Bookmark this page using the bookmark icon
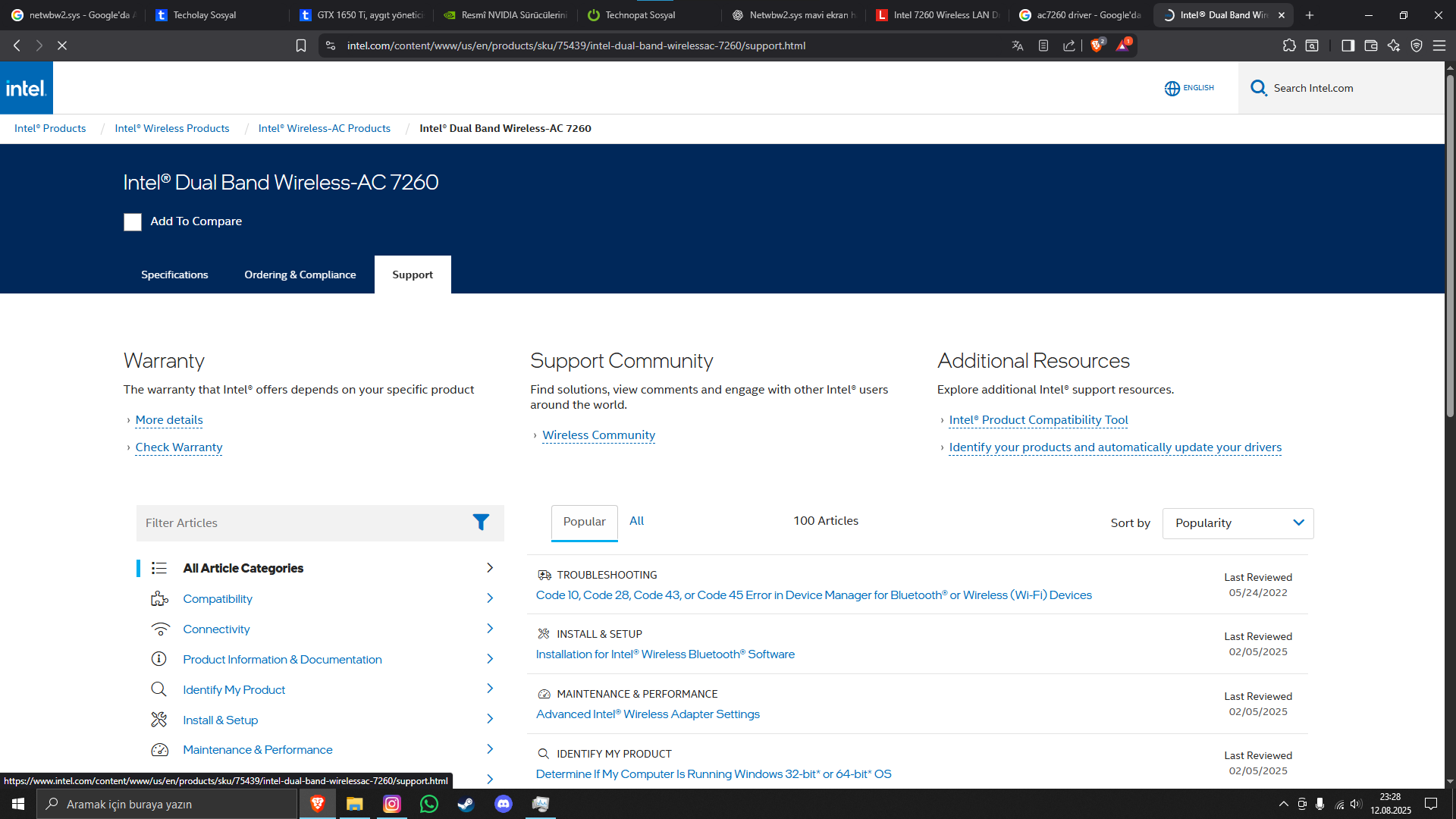The height and width of the screenshot is (819, 1456). point(301,45)
